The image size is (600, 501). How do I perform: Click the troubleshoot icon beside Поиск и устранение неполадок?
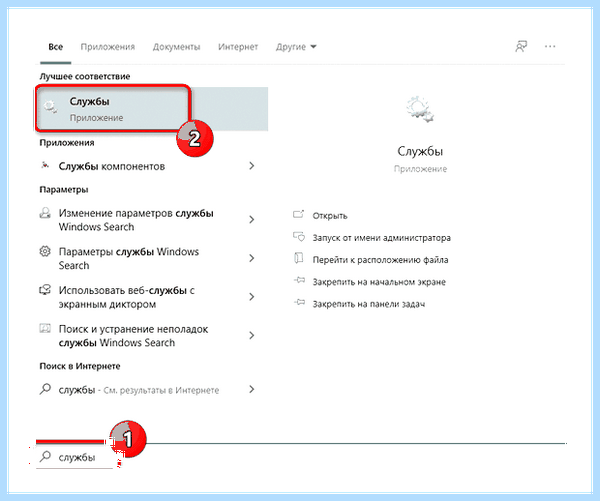[x=45, y=328]
